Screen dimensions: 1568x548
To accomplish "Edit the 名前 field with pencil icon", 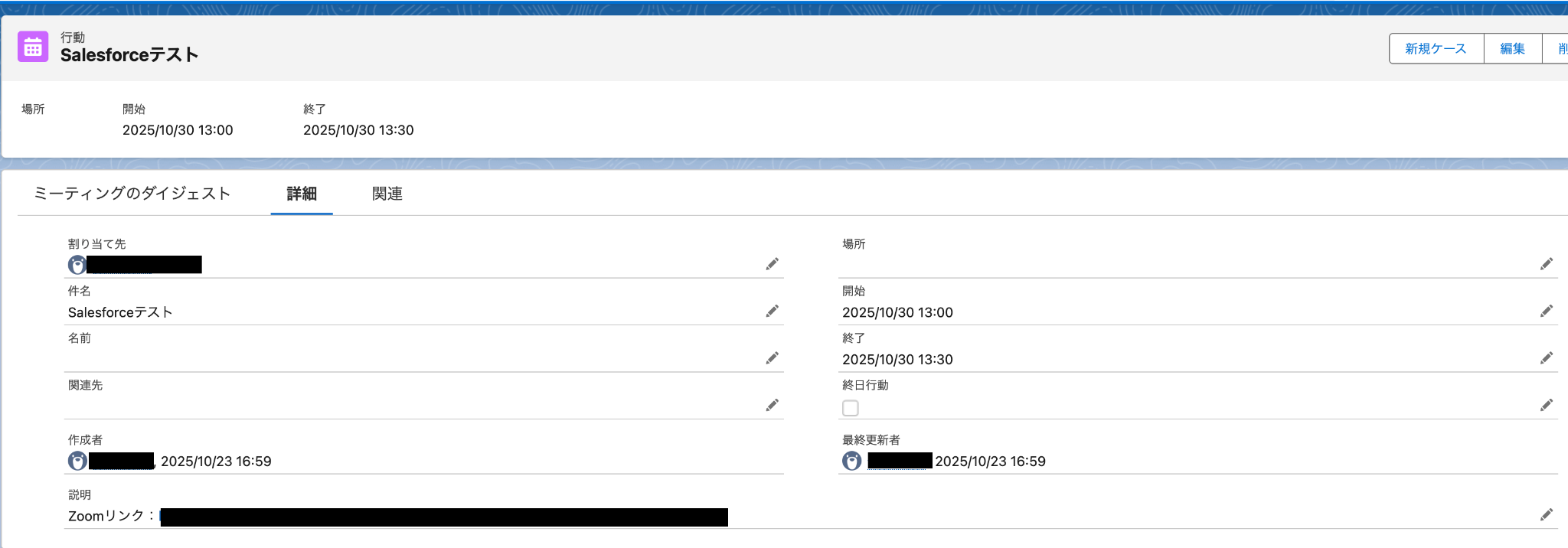I will tap(772, 358).
